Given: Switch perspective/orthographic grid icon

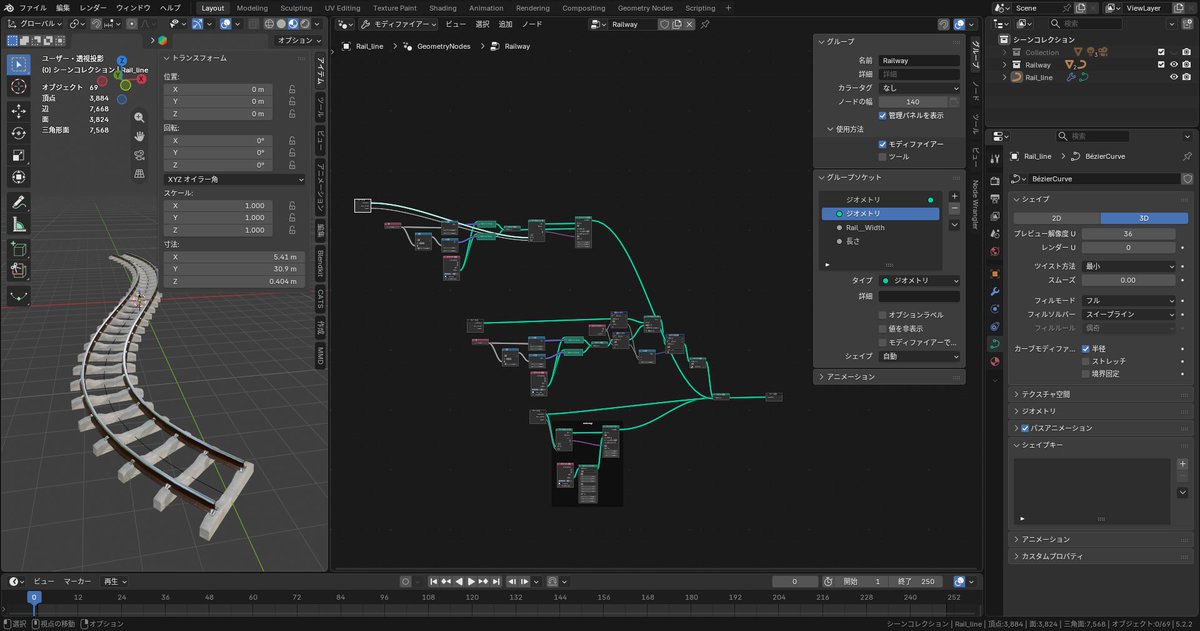Looking at the screenshot, I should [x=139, y=174].
